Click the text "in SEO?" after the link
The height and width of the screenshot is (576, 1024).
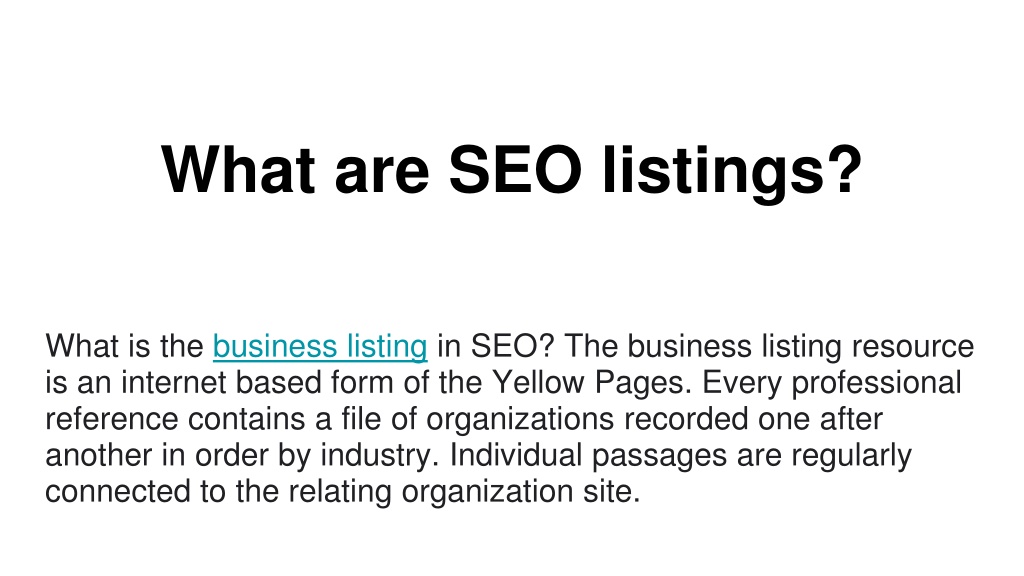coord(495,346)
